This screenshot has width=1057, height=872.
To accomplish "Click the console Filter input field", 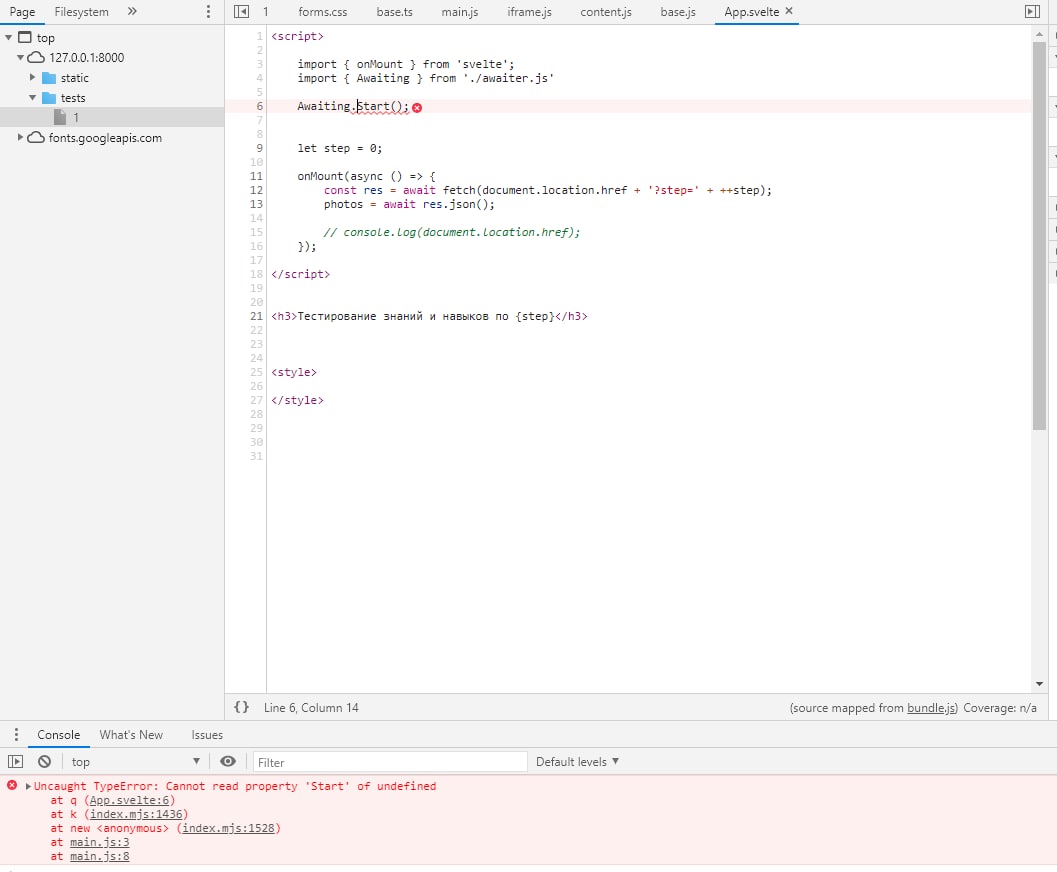I will click(x=390, y=762).
